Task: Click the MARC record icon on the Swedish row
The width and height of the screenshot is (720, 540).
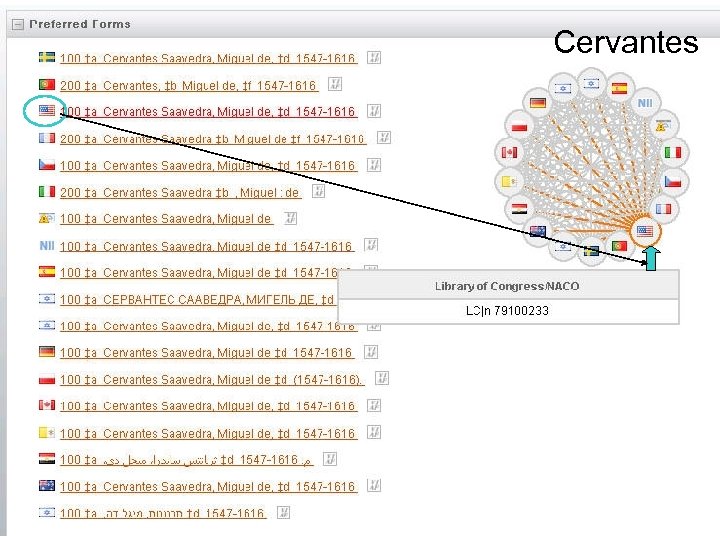Action: 374,58
